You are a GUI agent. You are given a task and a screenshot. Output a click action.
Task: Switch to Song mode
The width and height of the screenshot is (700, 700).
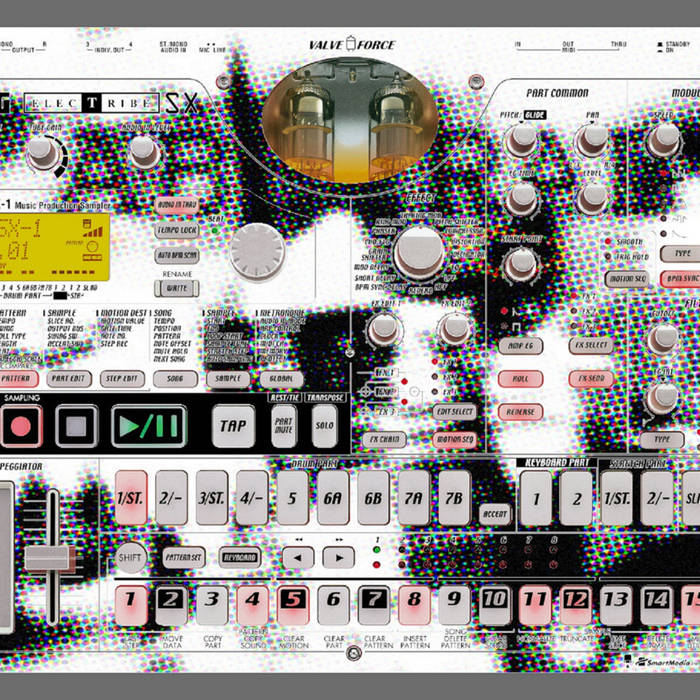[175, 379]
